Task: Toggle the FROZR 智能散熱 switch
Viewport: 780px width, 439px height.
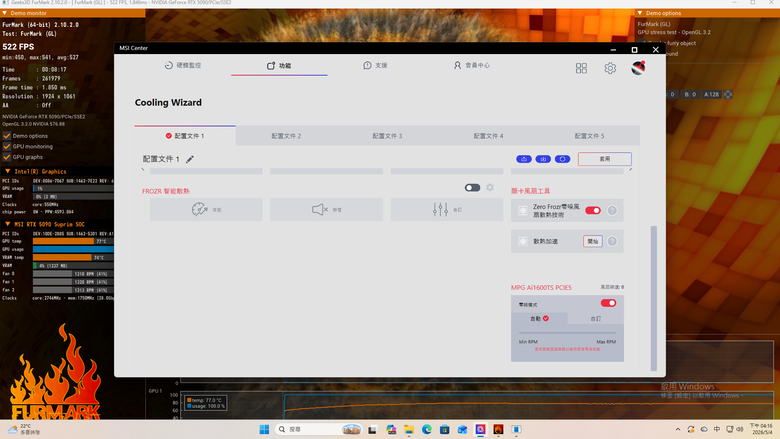Action: pyautogui.click(x=473, y=187)
